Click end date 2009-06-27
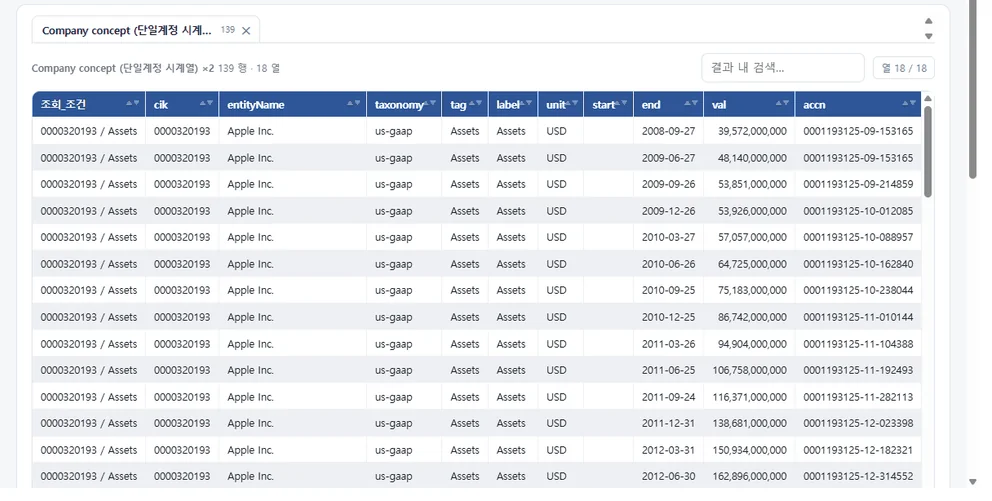This screenshot has height=501, width=992. (668, 158)
